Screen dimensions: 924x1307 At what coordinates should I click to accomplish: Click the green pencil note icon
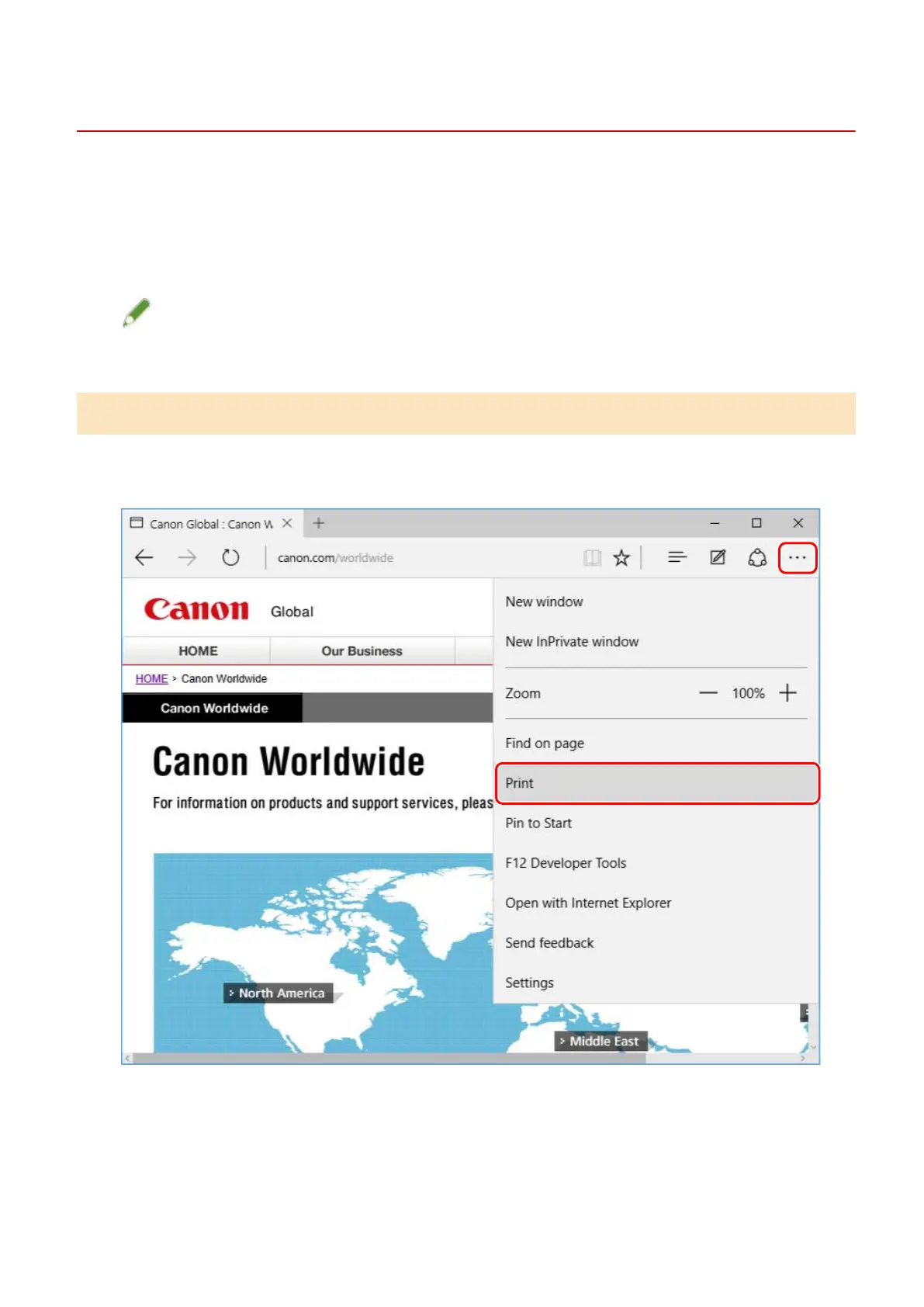click(x=137, y=313)
